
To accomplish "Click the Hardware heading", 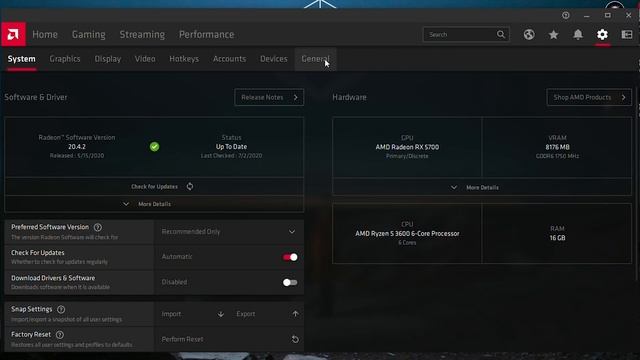I will pos(349,97).
